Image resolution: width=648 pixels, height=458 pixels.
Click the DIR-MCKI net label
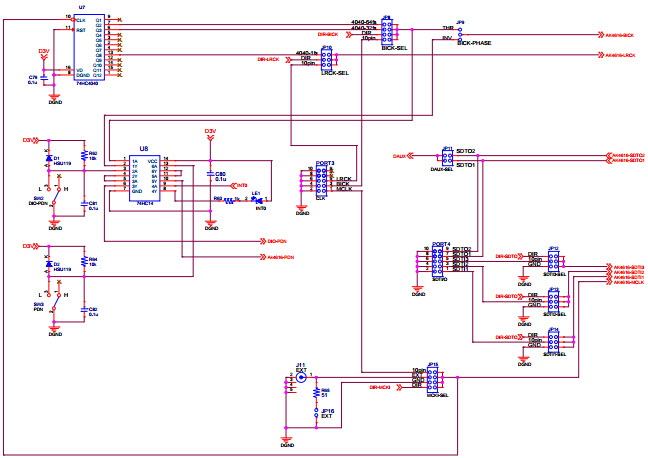[x=379, y=386]
